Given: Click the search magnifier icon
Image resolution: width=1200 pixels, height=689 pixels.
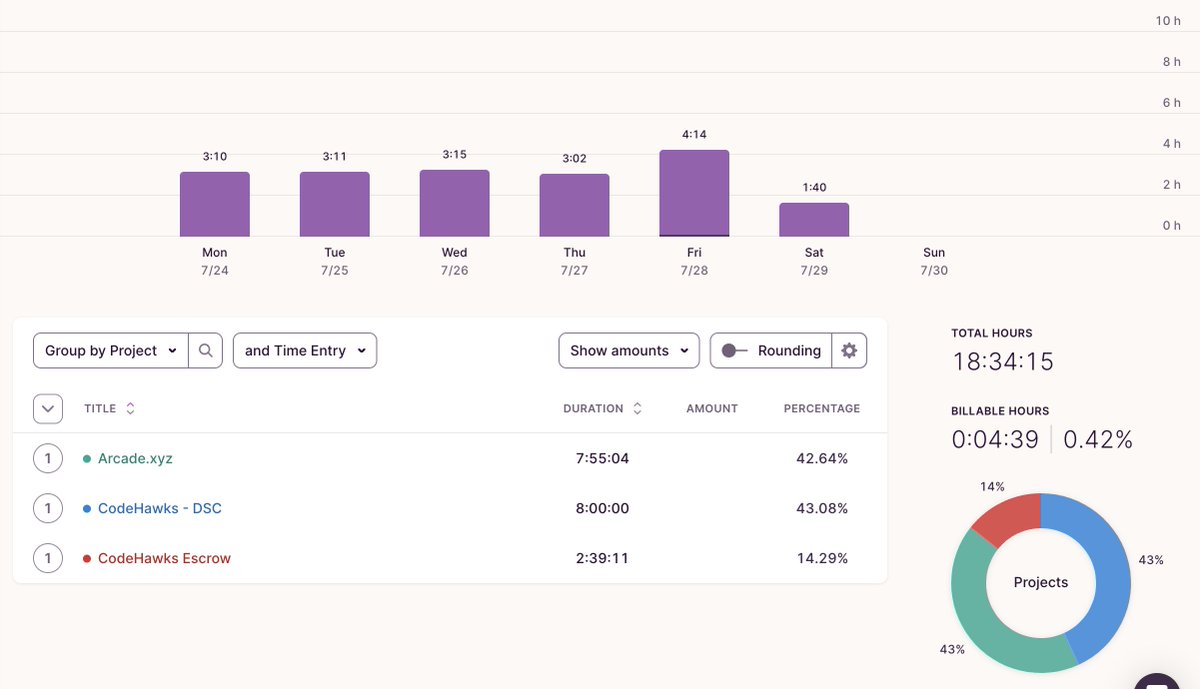Looking at the screenshot, I should [205, 351].
